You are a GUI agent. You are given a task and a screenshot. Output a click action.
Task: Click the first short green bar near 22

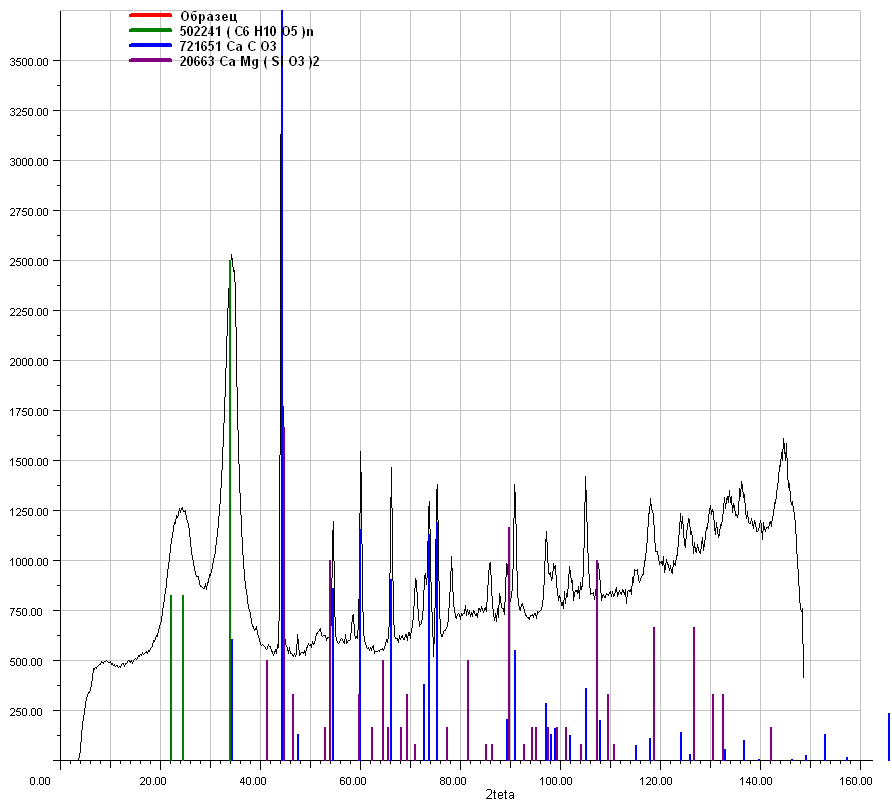pos(171,678)
